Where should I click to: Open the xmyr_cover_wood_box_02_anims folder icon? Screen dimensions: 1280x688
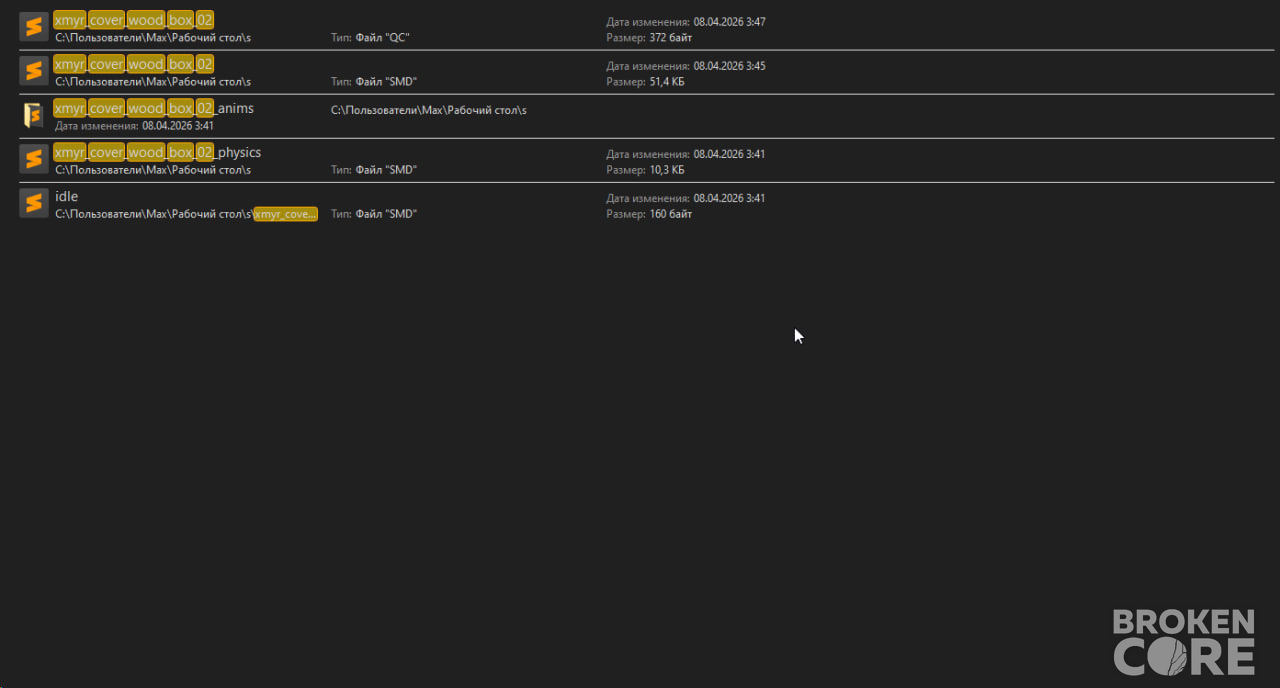(34, 115)
